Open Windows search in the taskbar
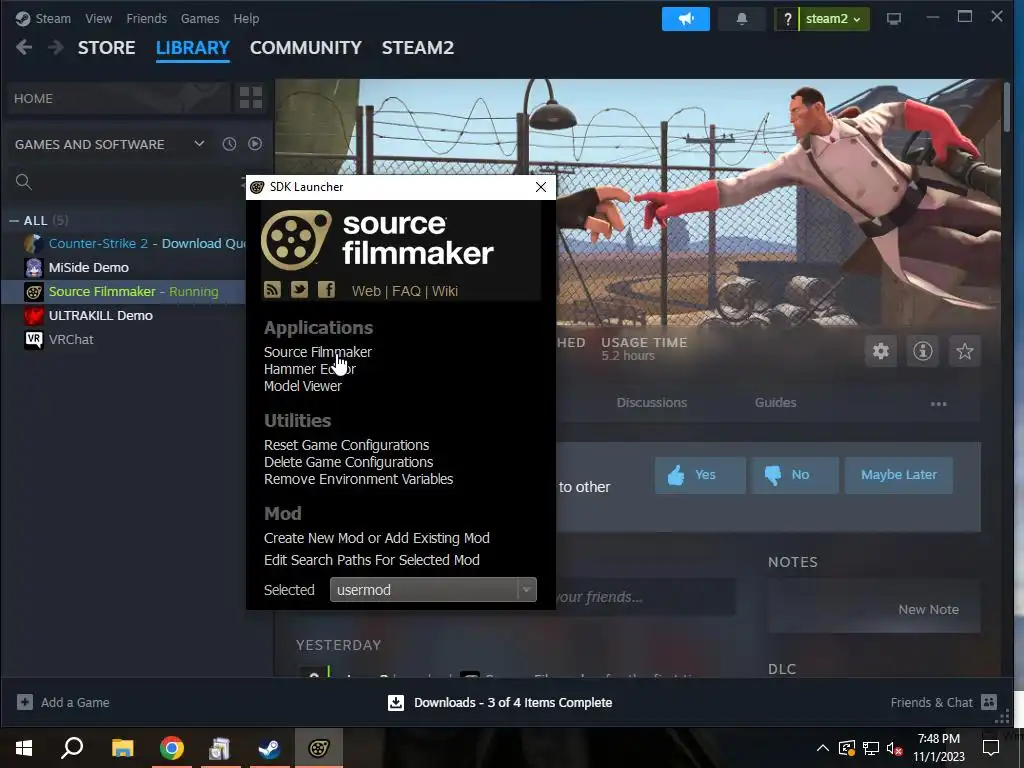 click(72, 748)
